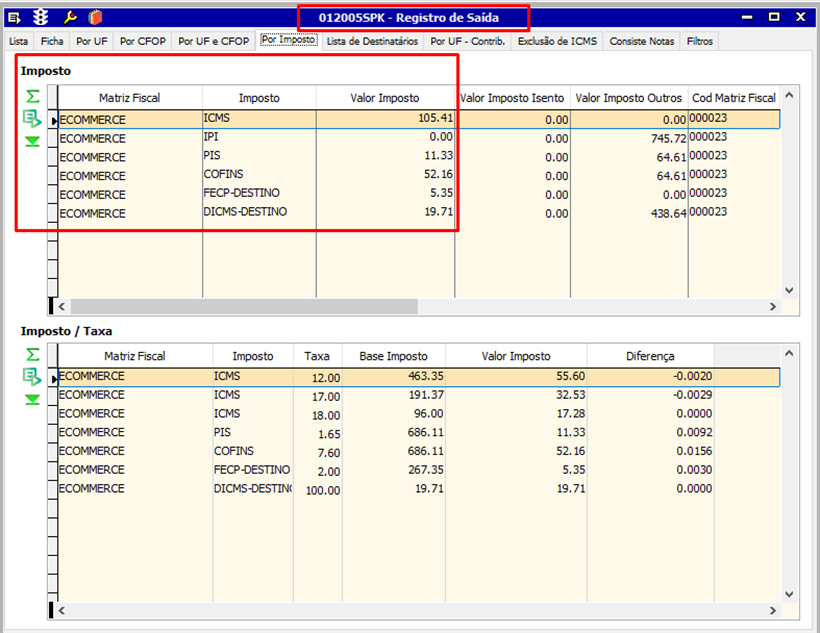Click the list menu icon in title bar

[15, 17]
